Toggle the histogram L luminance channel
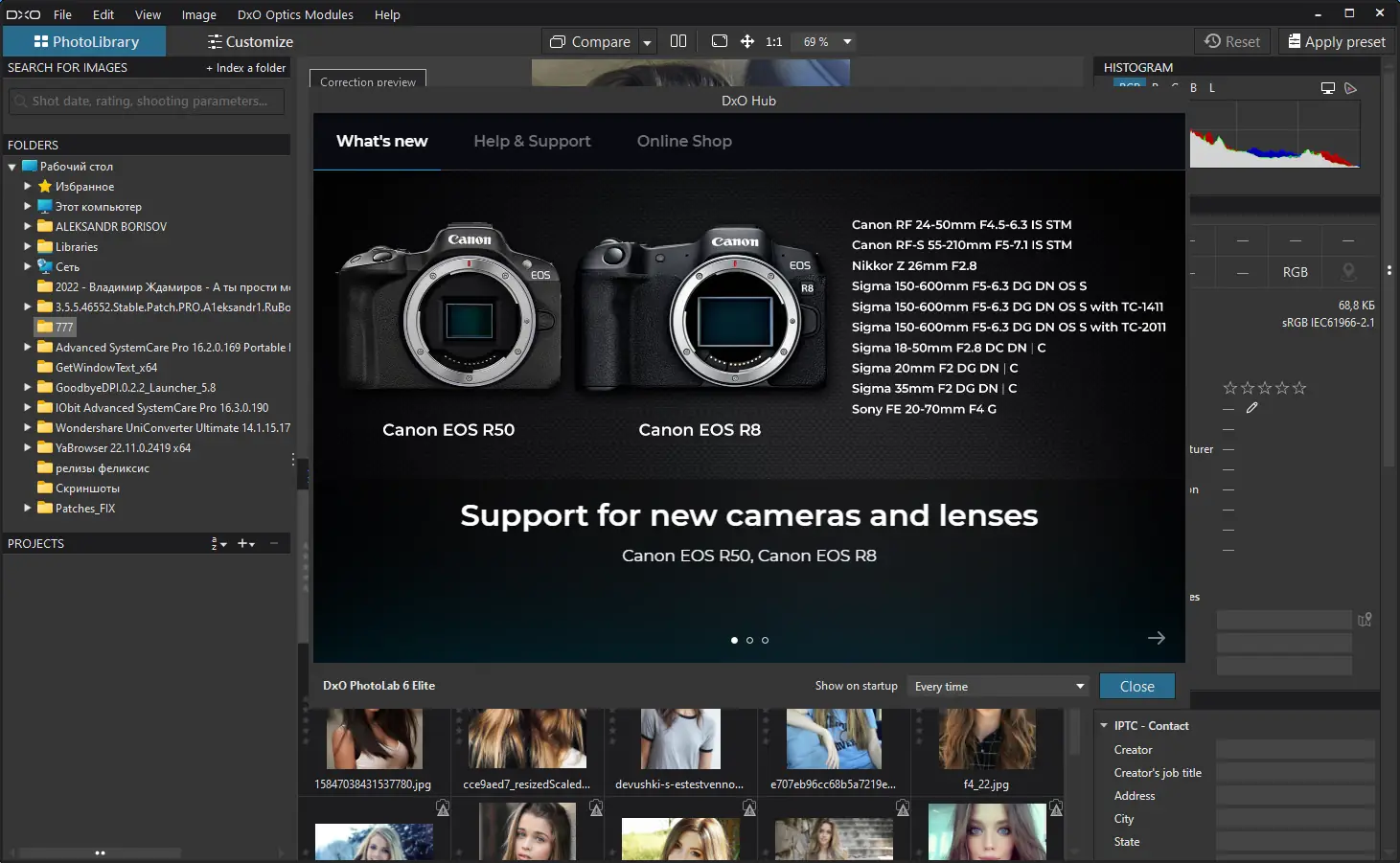 point(1212,88)
